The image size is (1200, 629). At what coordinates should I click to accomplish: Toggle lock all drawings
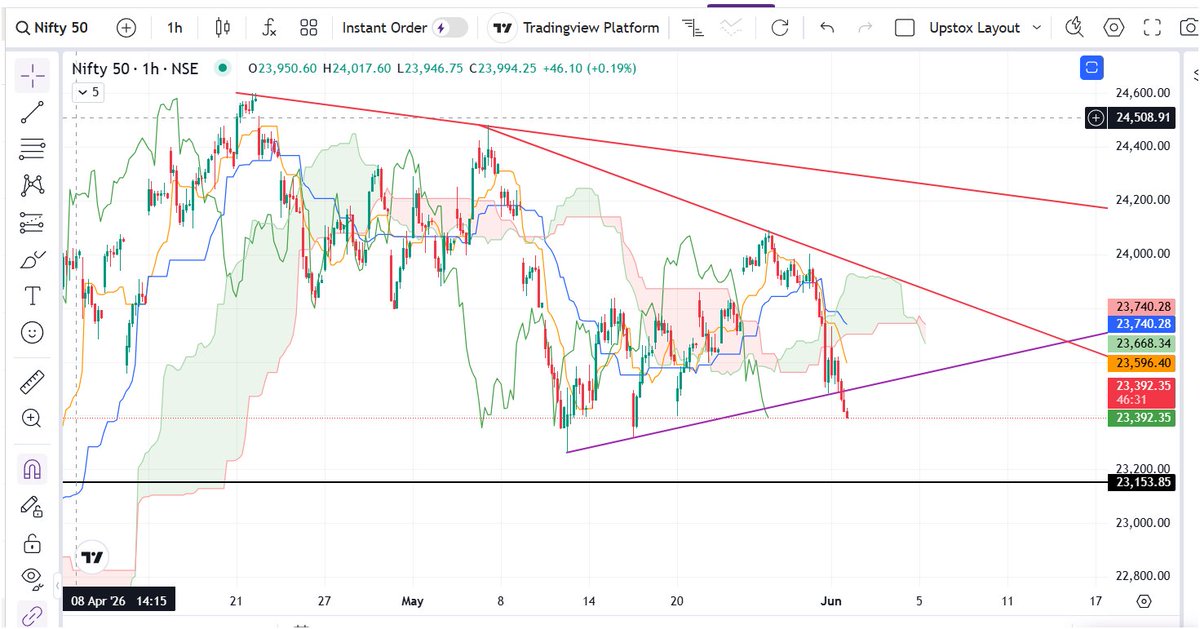point(32,543)
